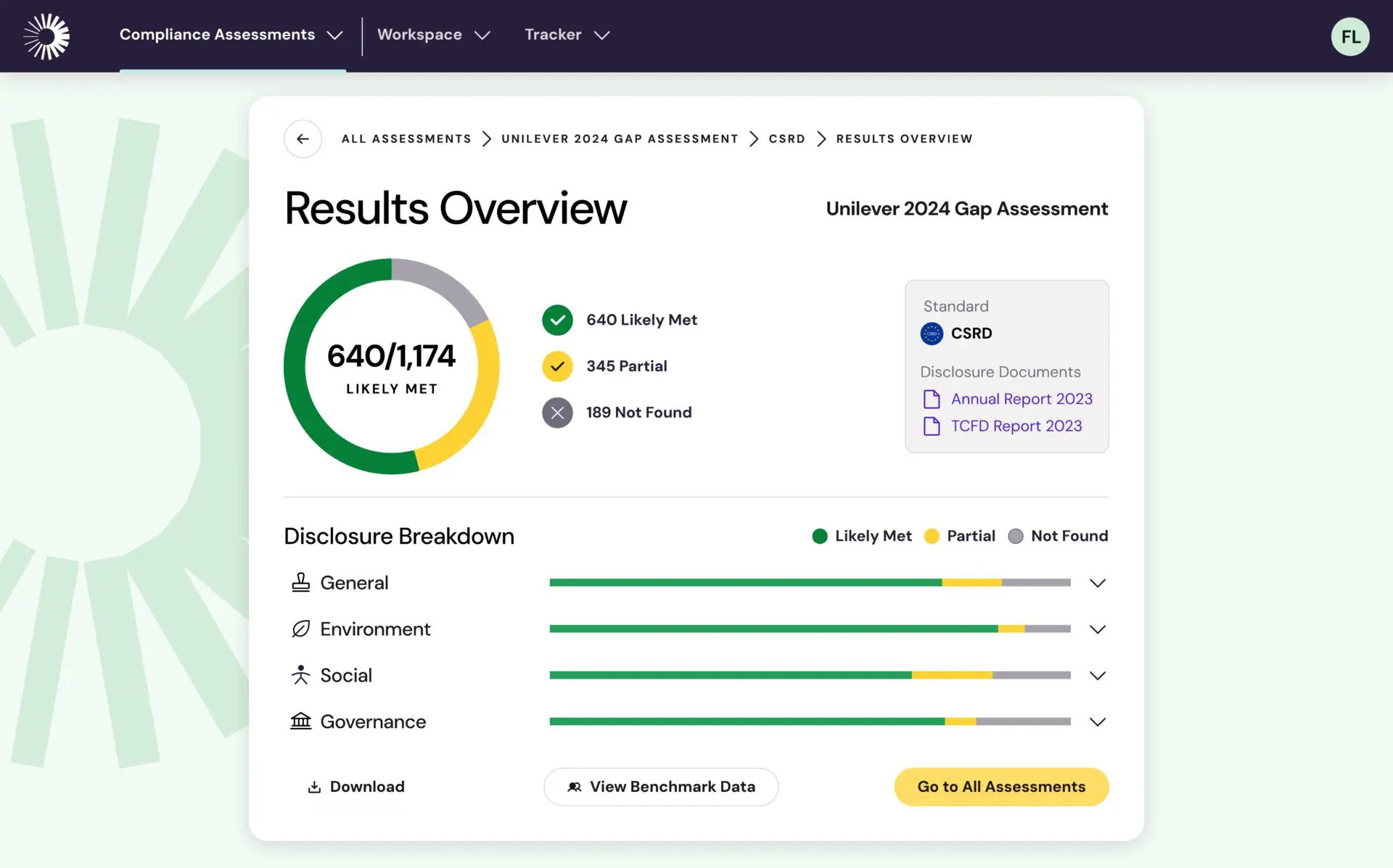Open the Workspace dropdown menu
The width and height of the screenshot is (1393, 868).
pyautogui.click(x=433, y=35)
